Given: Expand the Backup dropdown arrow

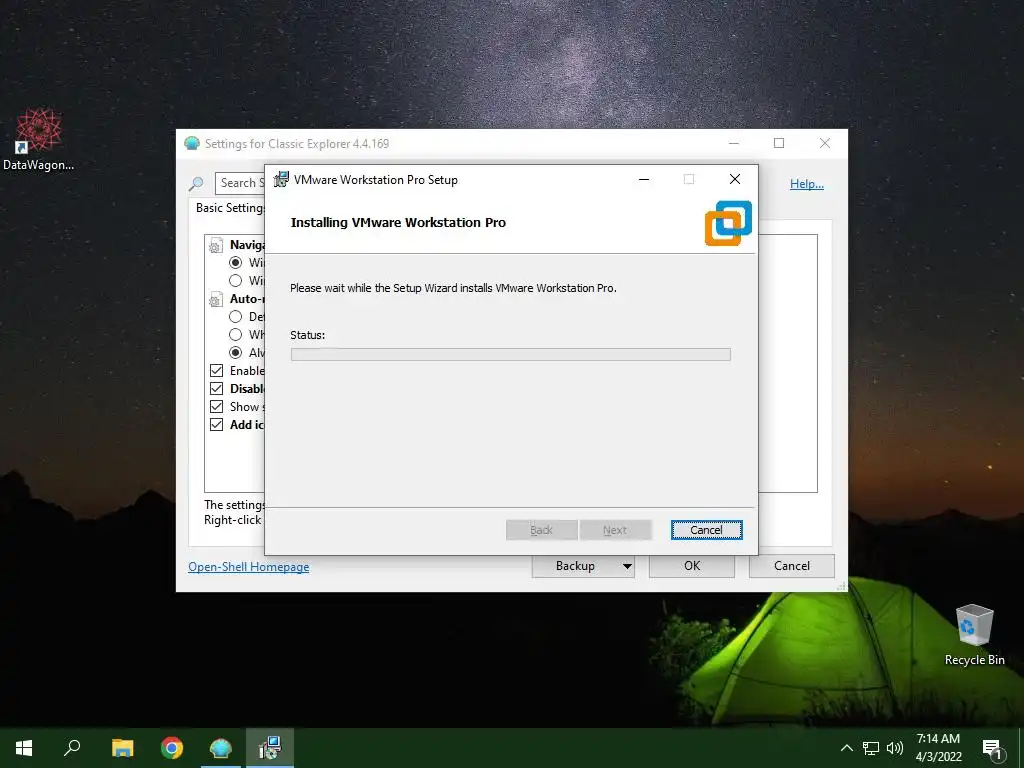Looking at the screenshot, I should 627,566.
